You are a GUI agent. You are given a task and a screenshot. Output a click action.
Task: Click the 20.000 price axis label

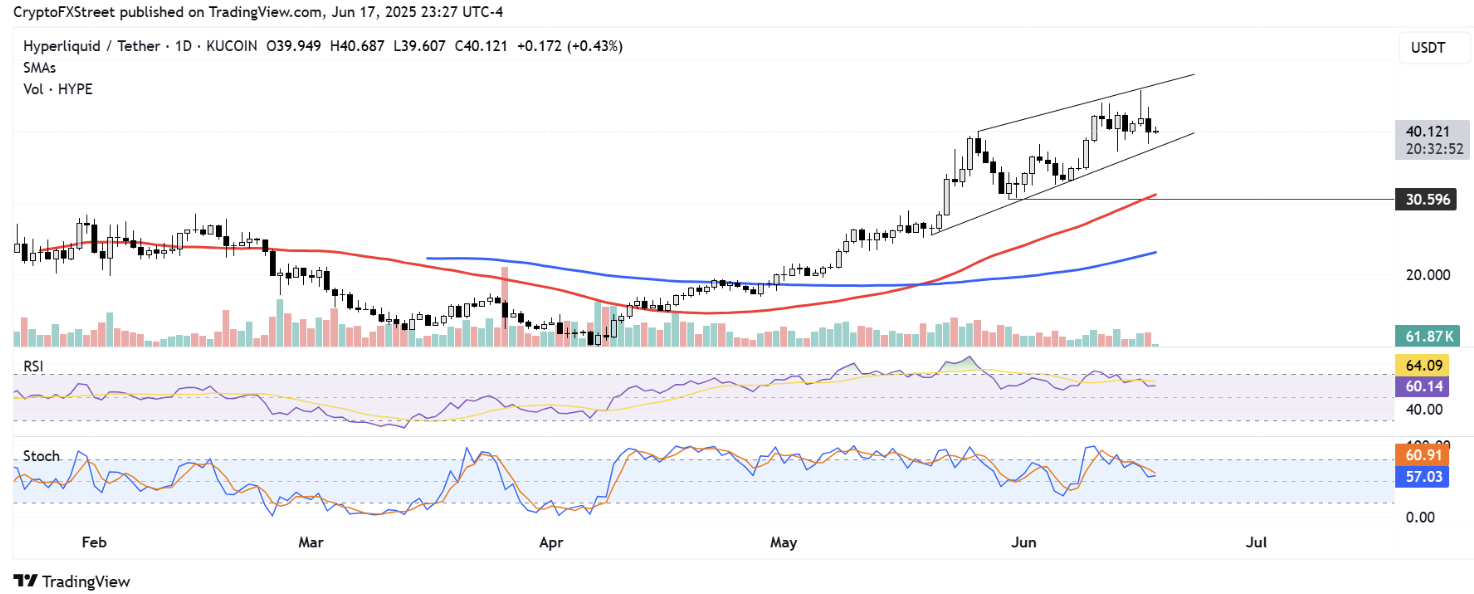coord(1426,275)
